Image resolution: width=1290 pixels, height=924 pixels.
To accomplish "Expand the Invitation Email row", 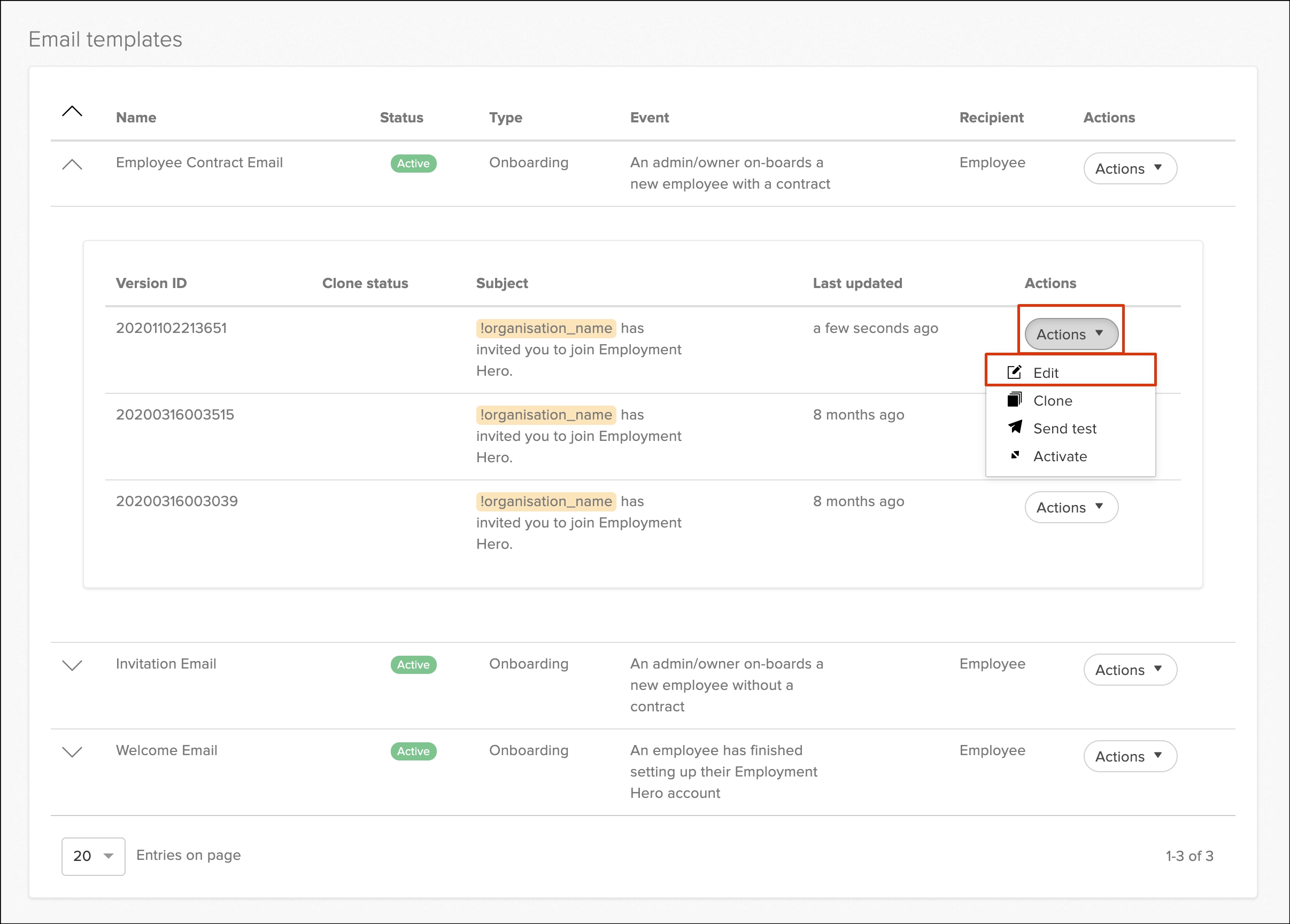I will [x=72, y=665].
